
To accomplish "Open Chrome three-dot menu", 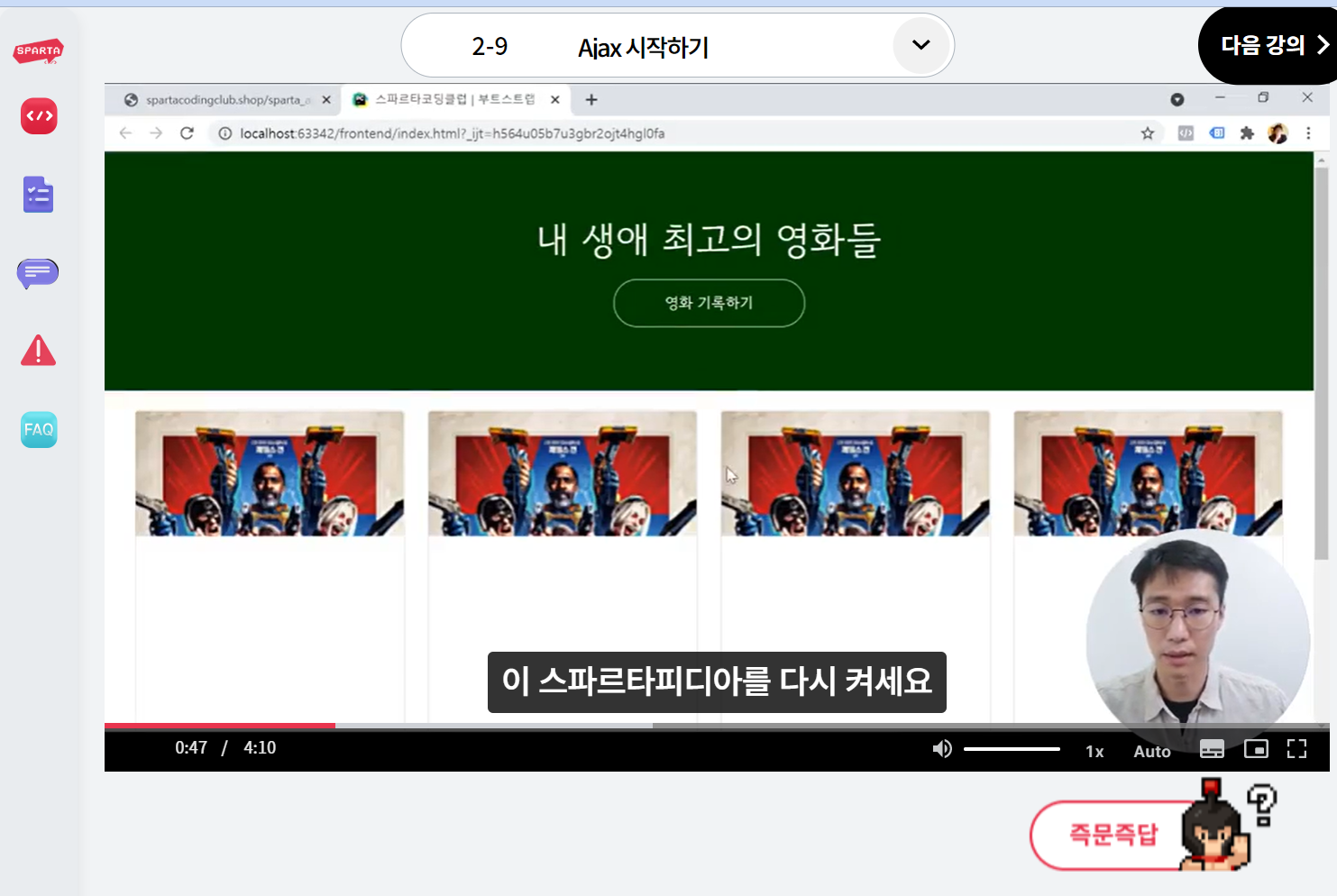I will click(1308, 133).
